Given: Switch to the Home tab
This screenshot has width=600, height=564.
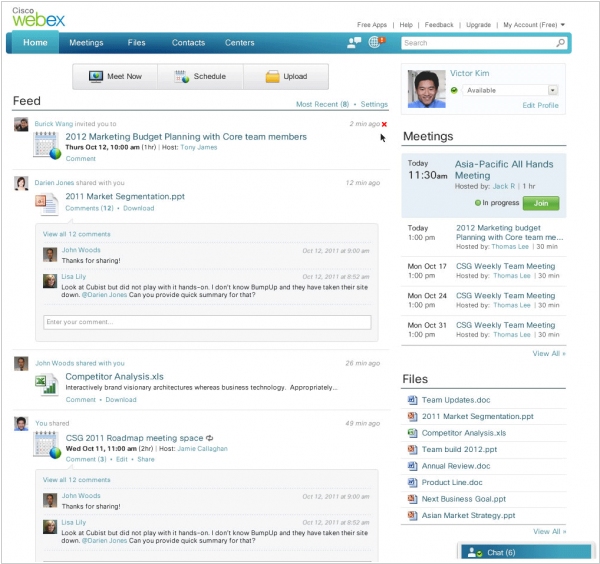Looking at the screenshot, I should point(35,42).
